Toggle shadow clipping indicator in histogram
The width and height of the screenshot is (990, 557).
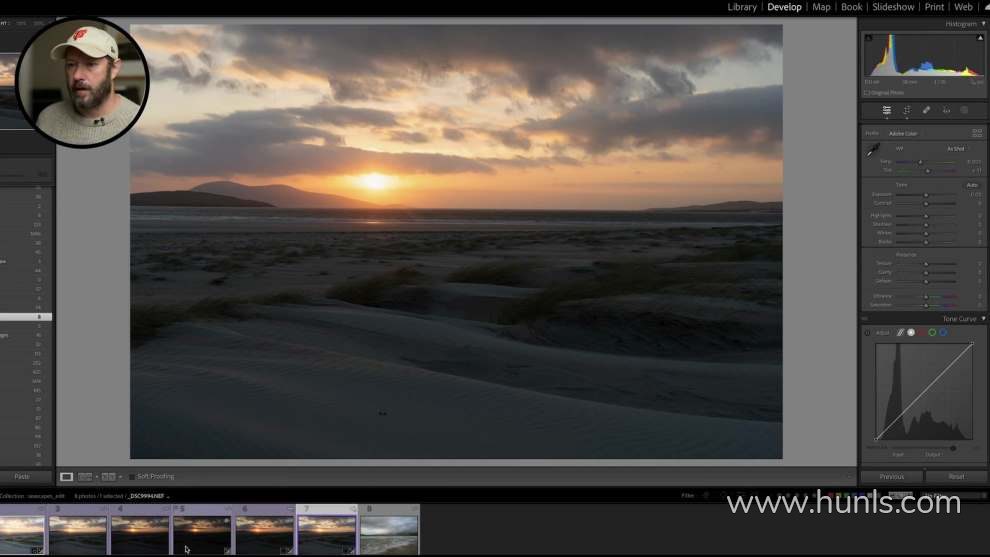(x=869, y=39)
